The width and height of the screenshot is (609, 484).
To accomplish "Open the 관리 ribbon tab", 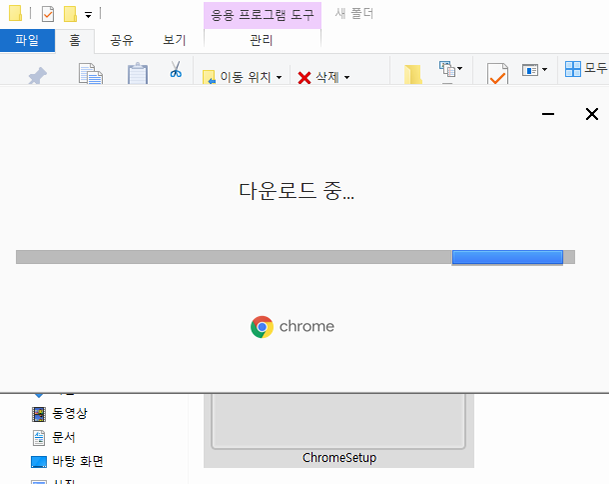I will coord(261,40).
